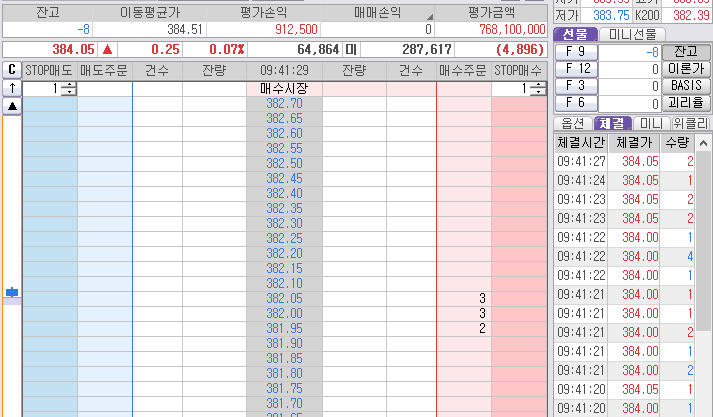
Task: Increase the STOP매도 quantity stepper
Action: (69, 85)
